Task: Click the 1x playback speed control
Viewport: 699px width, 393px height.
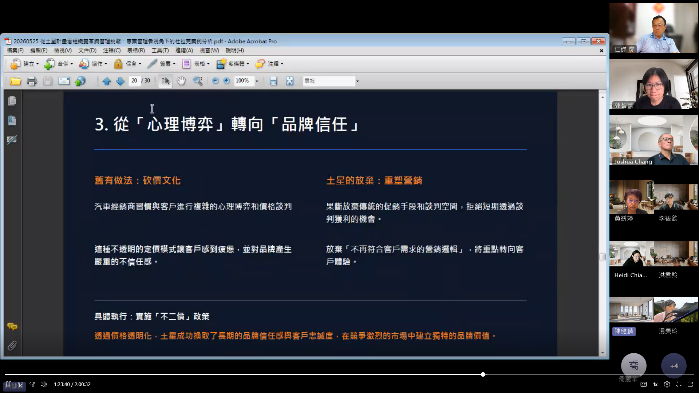Action: pyautogui.click(x=655, y=384)
